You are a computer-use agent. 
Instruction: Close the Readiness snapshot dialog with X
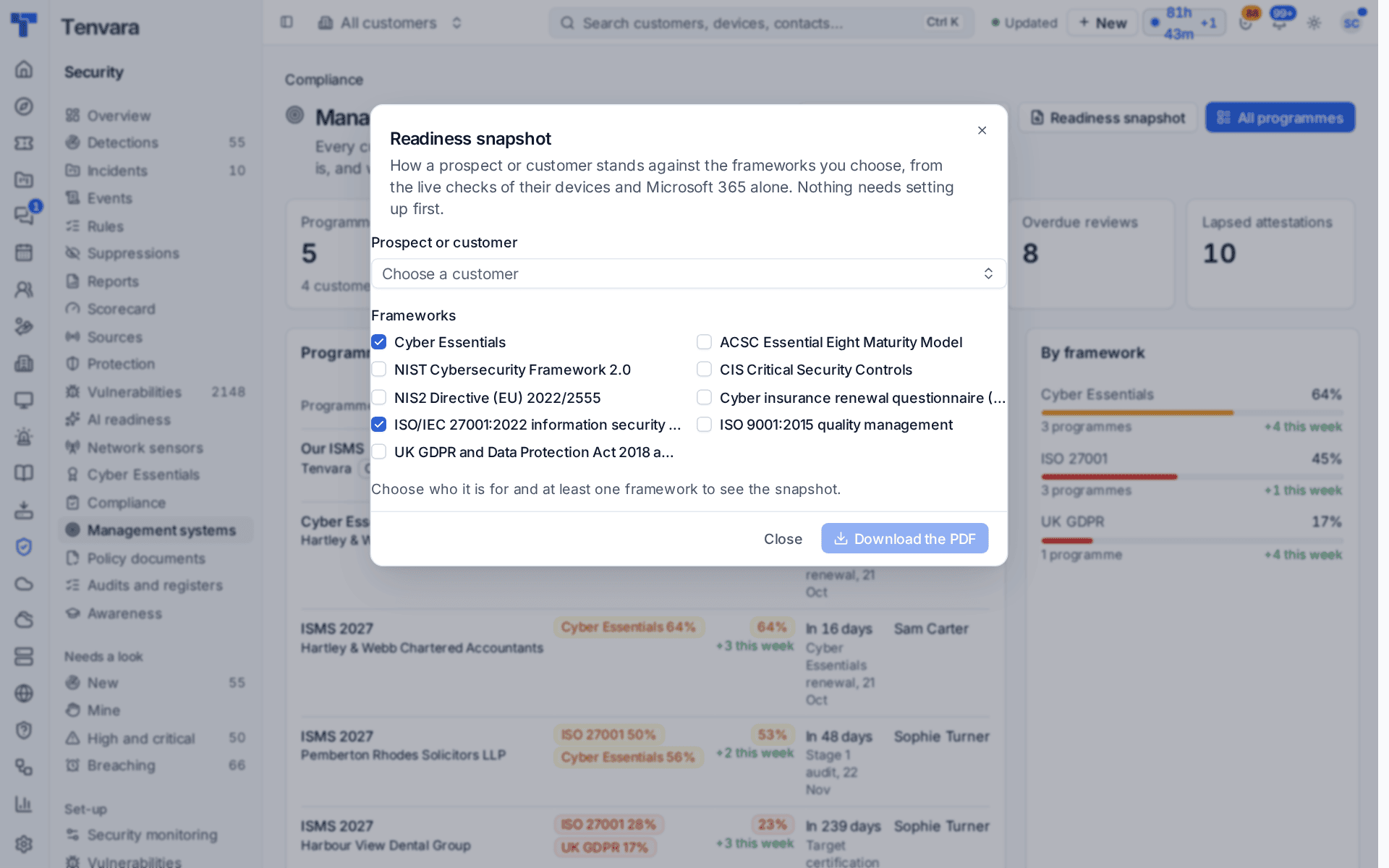tap(982, 130)
